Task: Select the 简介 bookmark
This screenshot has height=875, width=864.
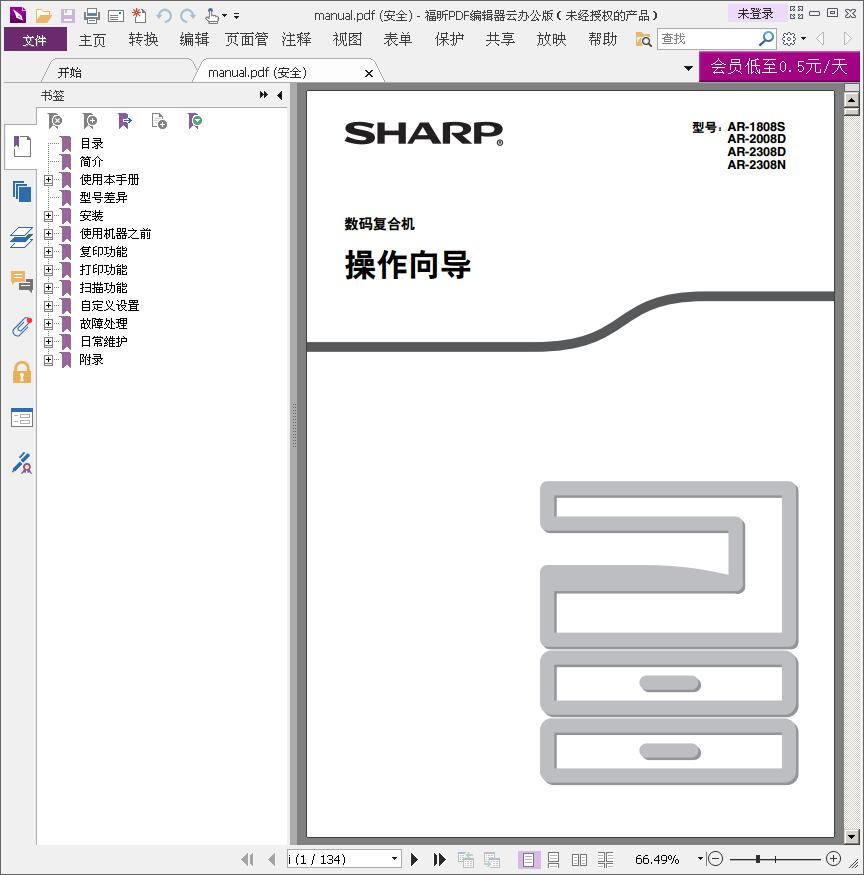Action: [x=92, y=162]
